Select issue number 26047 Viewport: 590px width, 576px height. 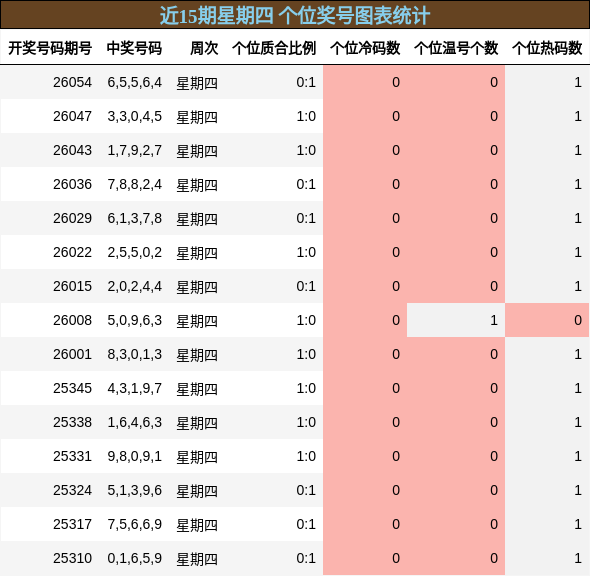point(72,116)
